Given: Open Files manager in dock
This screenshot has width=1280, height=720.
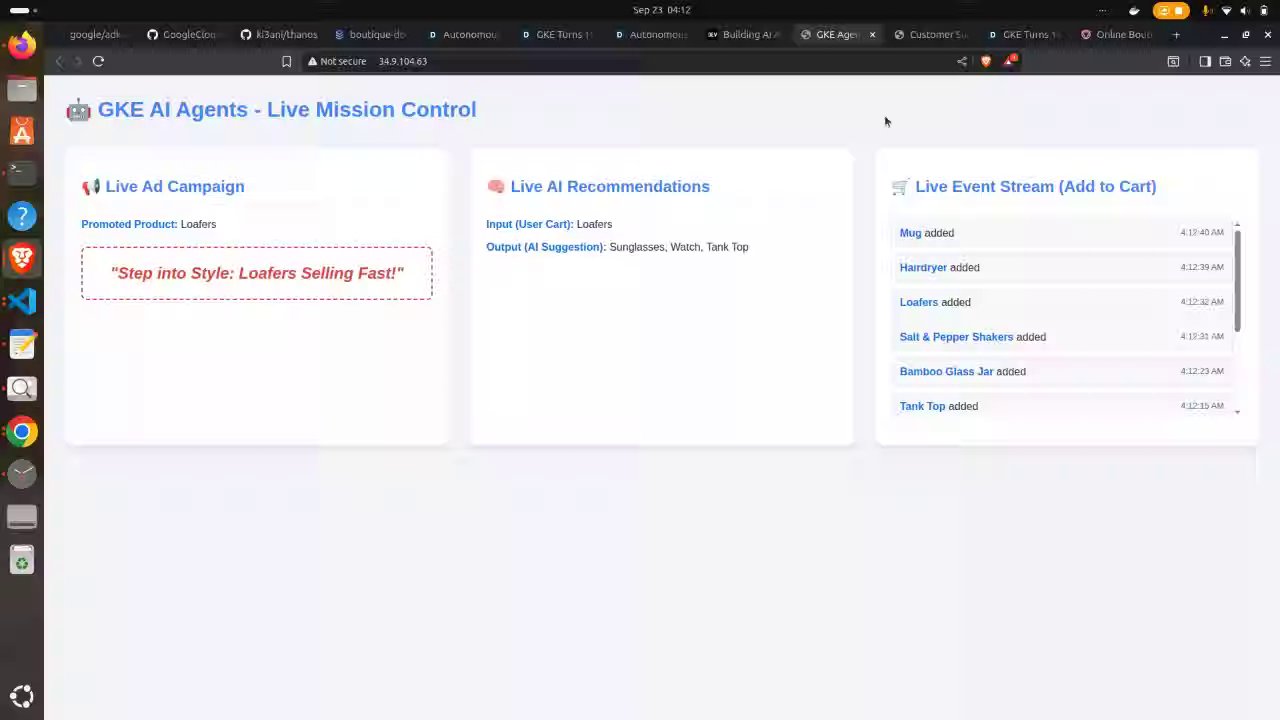Looking at the screenshot, I should pyautogui.click(x=22, y=88).
